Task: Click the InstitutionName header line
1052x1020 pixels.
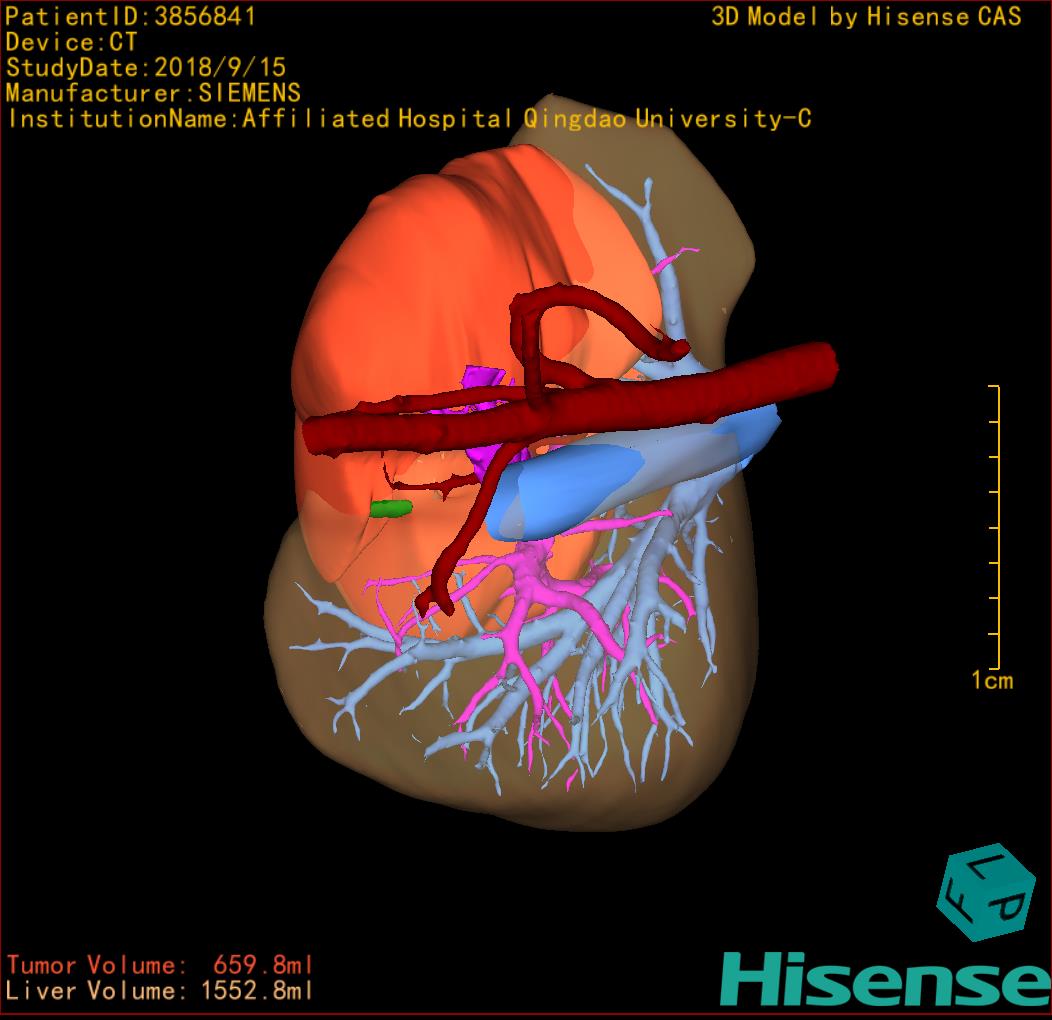Action: click(x=408, y=119)
